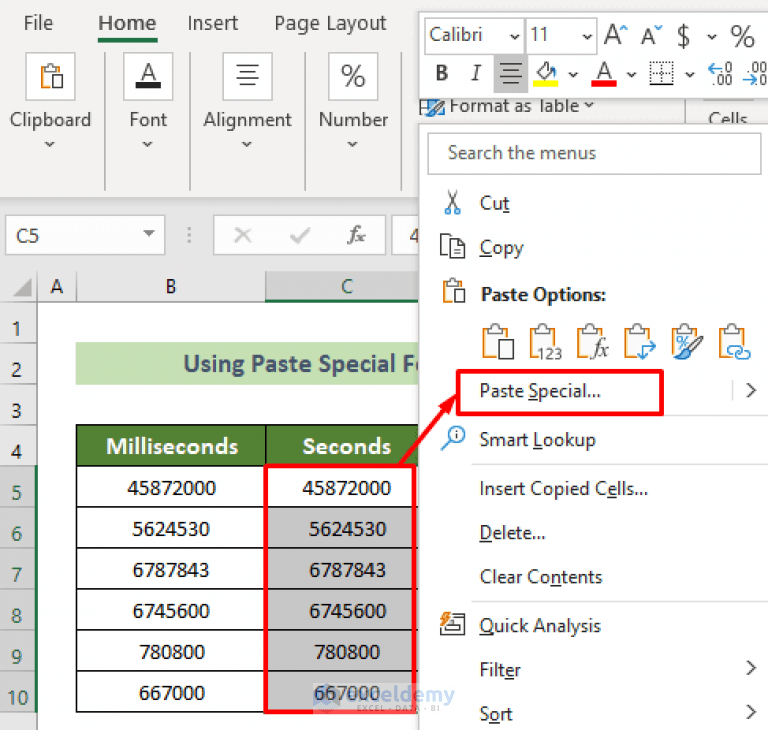The width and height of the screenshot is (768, 730).
Task: Apply red font color
Action: [x=604, y=73]
